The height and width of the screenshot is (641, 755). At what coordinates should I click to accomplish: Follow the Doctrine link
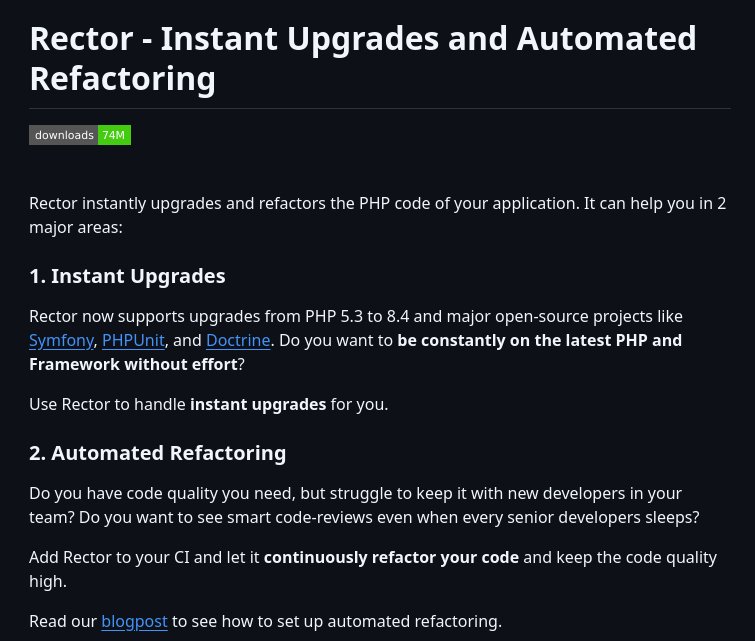coord(238,340)
